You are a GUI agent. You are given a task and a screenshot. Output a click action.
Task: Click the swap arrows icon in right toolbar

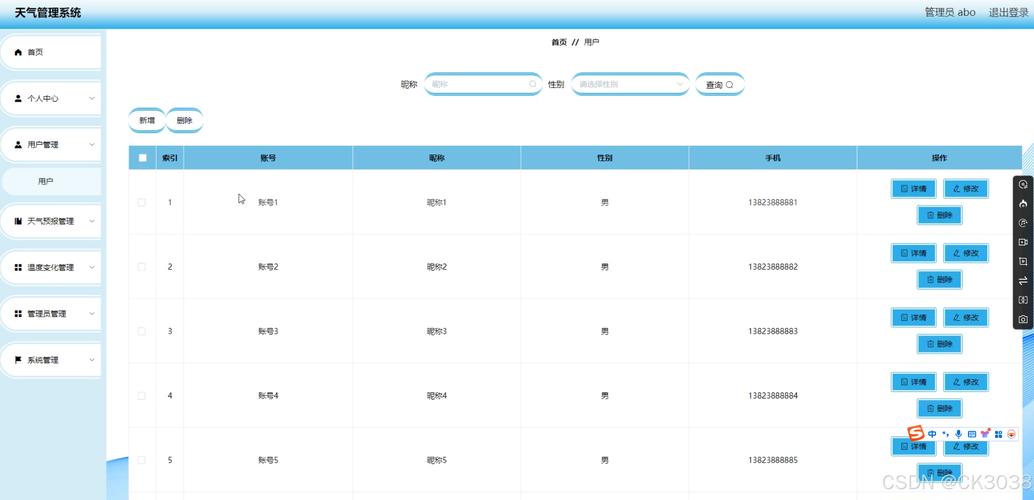[1023, 281]
